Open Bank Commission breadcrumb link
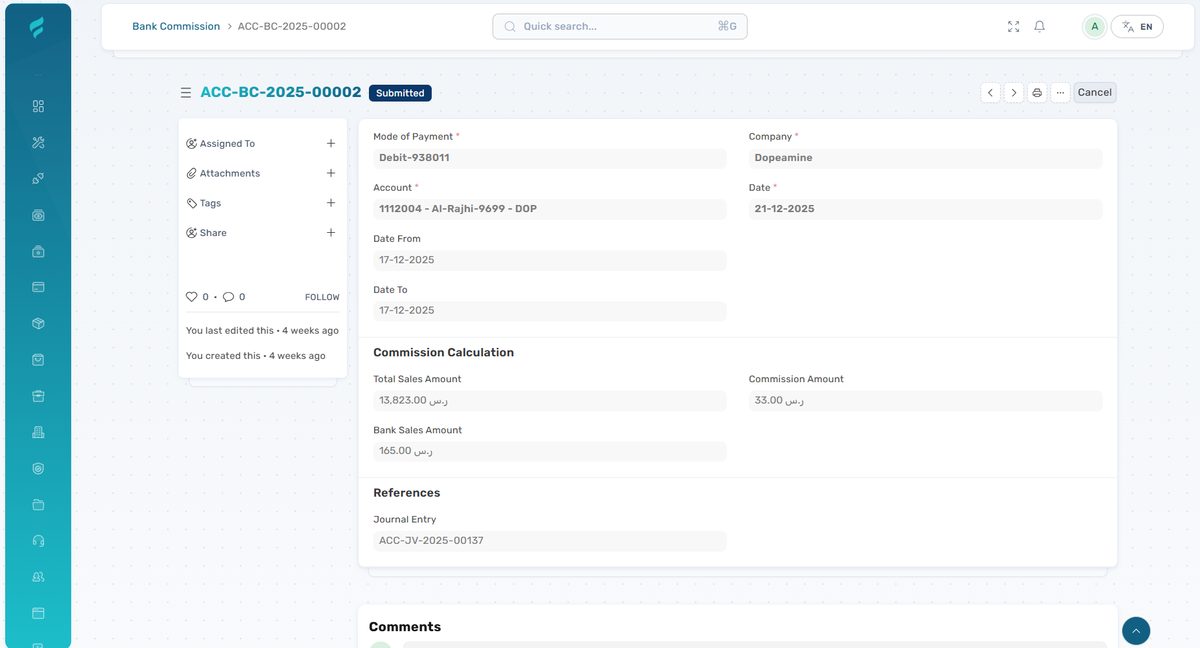 tap(176, 27)
